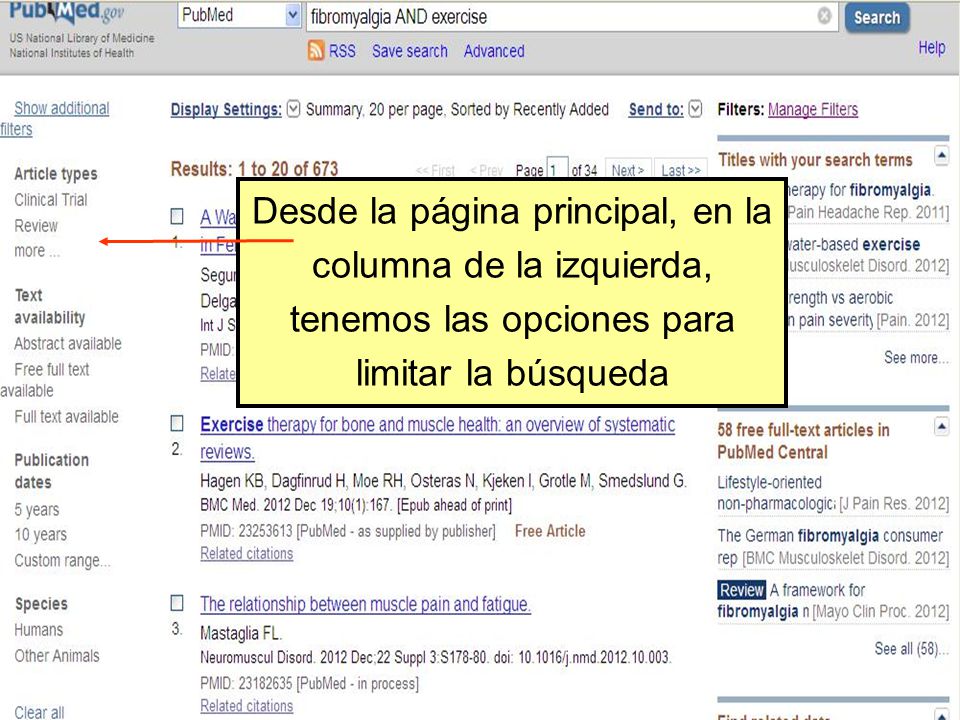Click See all (58) free articles
The image size is (960, 720).
pos(911,648)
